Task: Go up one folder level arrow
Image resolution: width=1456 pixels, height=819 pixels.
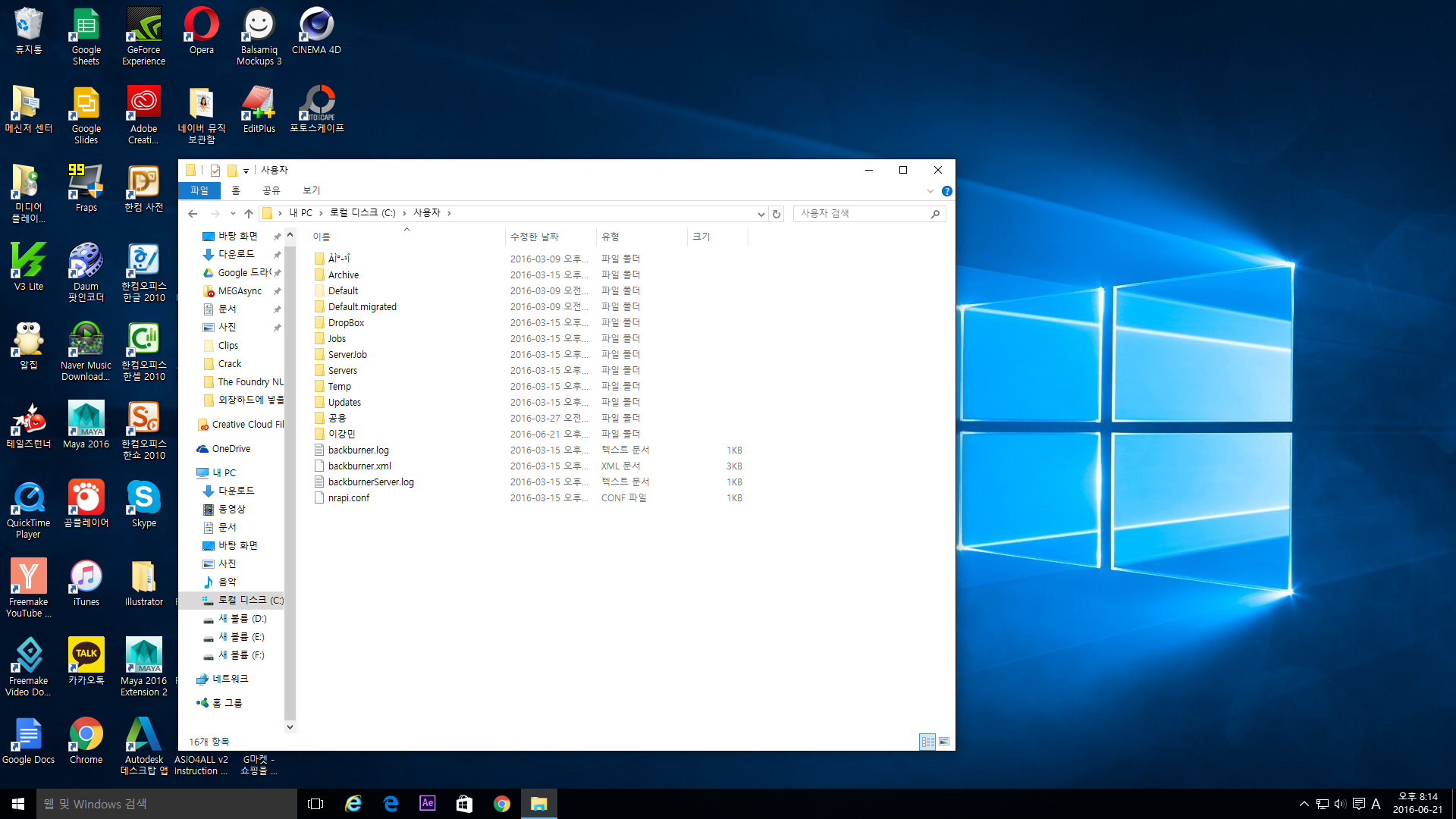Action: pyautogui.click(x=249, y=214)
